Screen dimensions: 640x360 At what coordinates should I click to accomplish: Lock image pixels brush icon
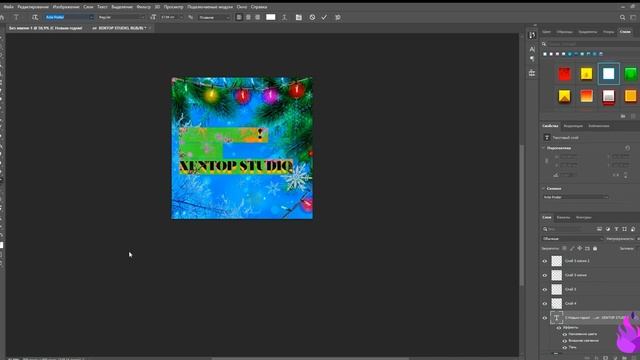coord(572,248)
